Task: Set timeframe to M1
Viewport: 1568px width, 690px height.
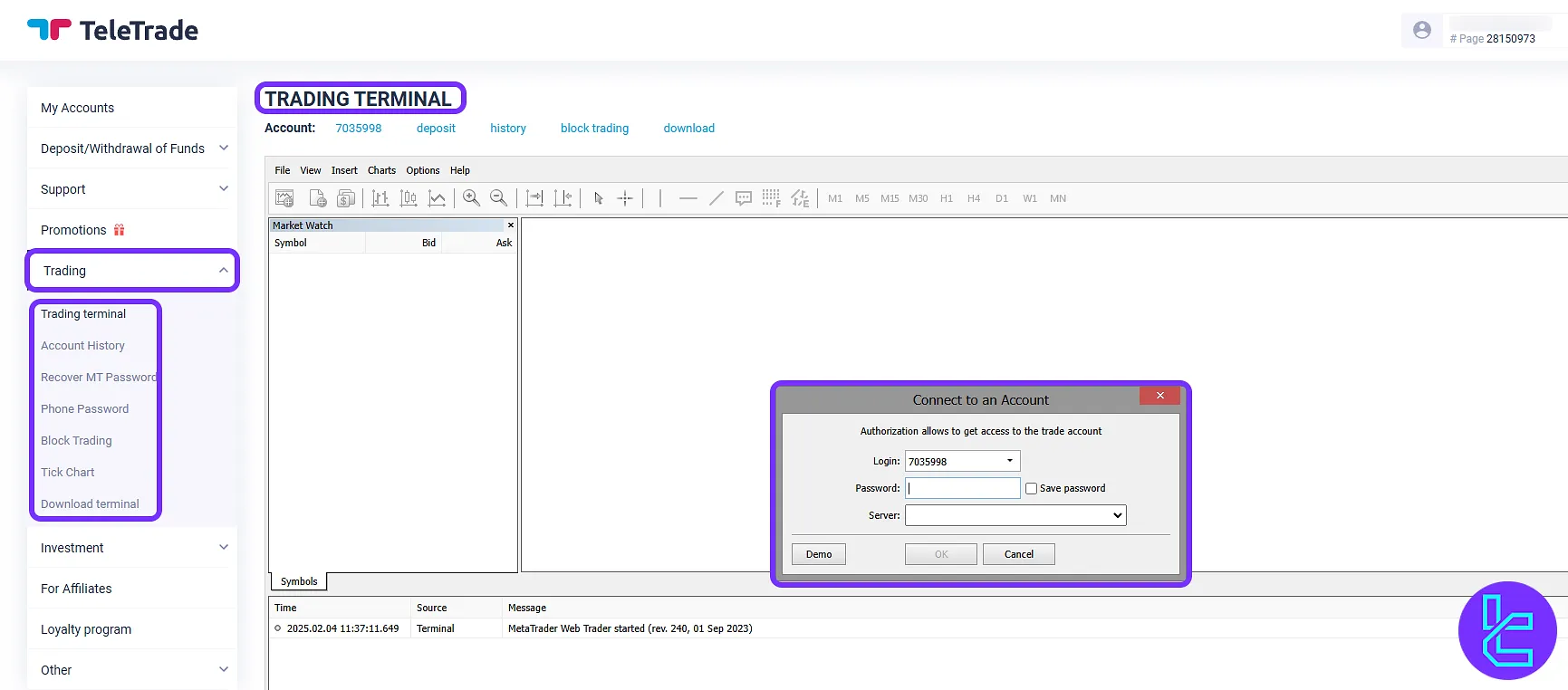Action: (x=835, y=198)
